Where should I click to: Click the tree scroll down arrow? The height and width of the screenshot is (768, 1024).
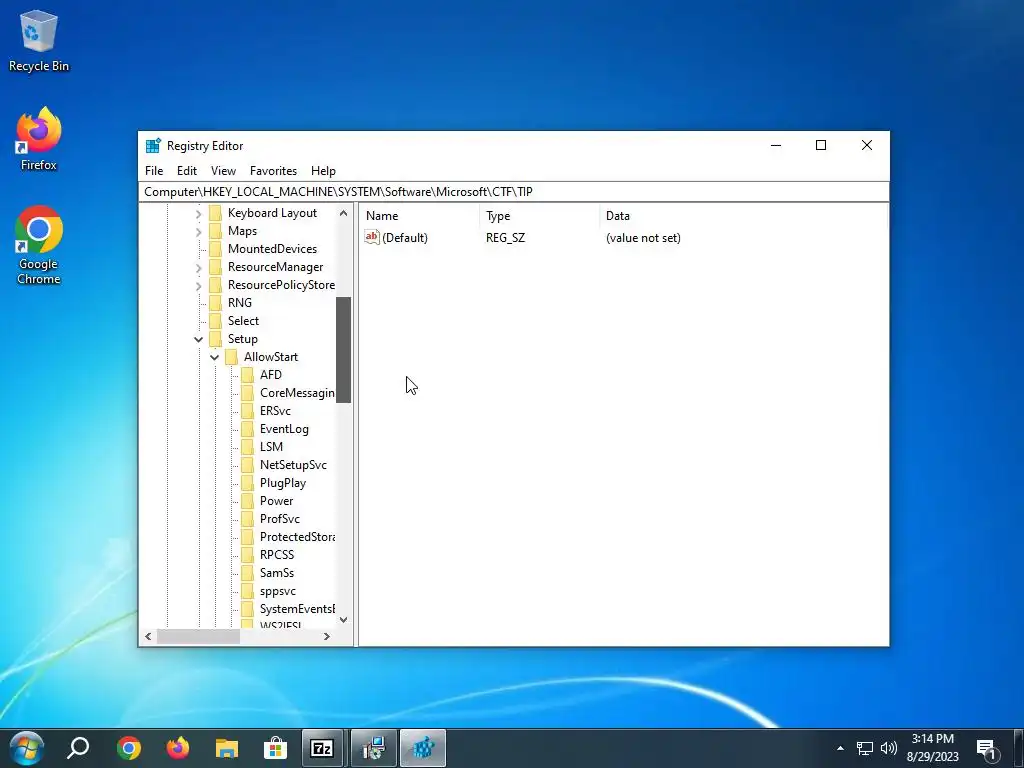click(344, 619)
